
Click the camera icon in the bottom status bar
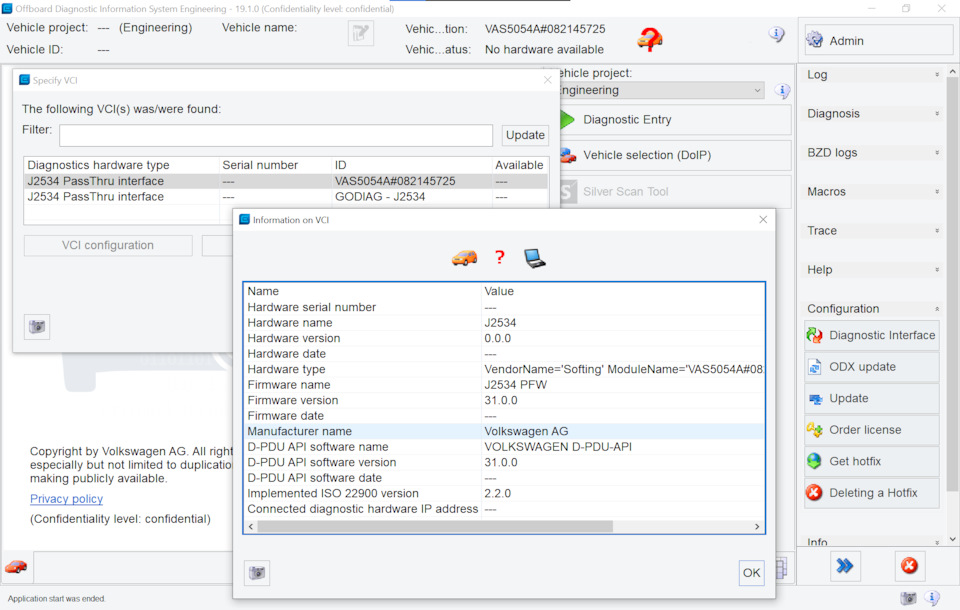point(909,598)
